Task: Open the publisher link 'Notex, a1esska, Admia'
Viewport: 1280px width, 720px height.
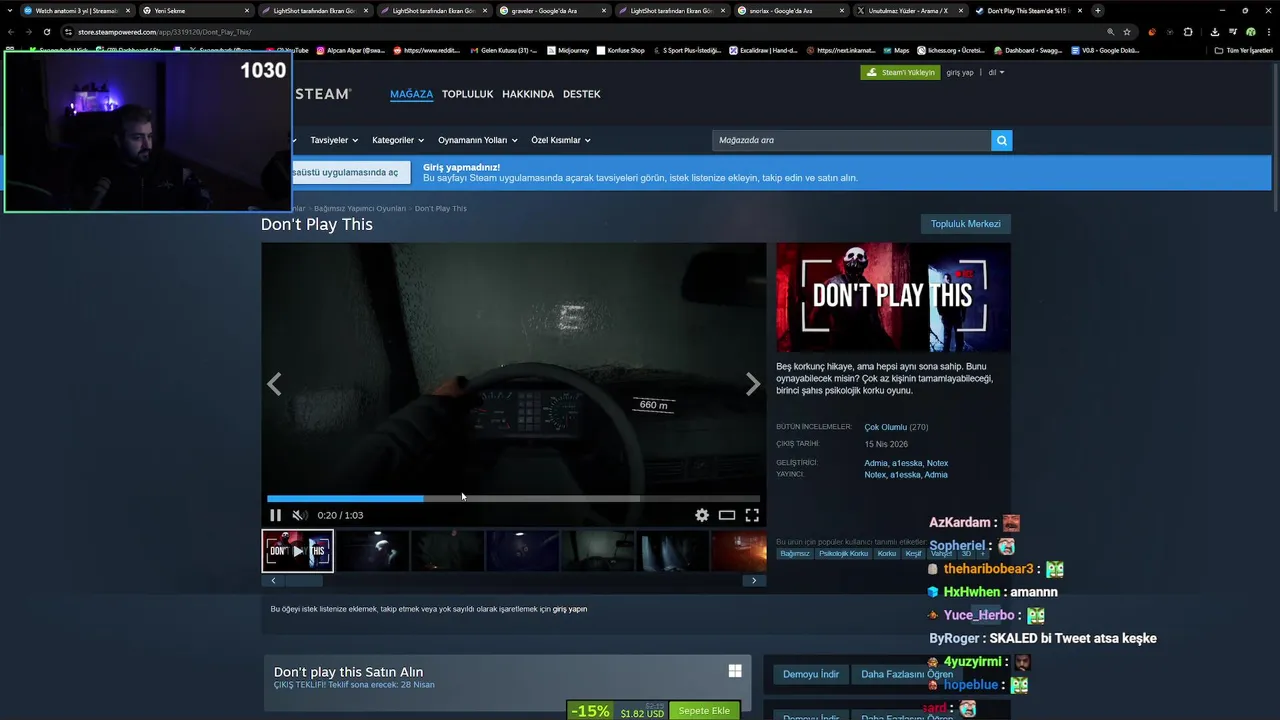Action: [x=906, y=475]
